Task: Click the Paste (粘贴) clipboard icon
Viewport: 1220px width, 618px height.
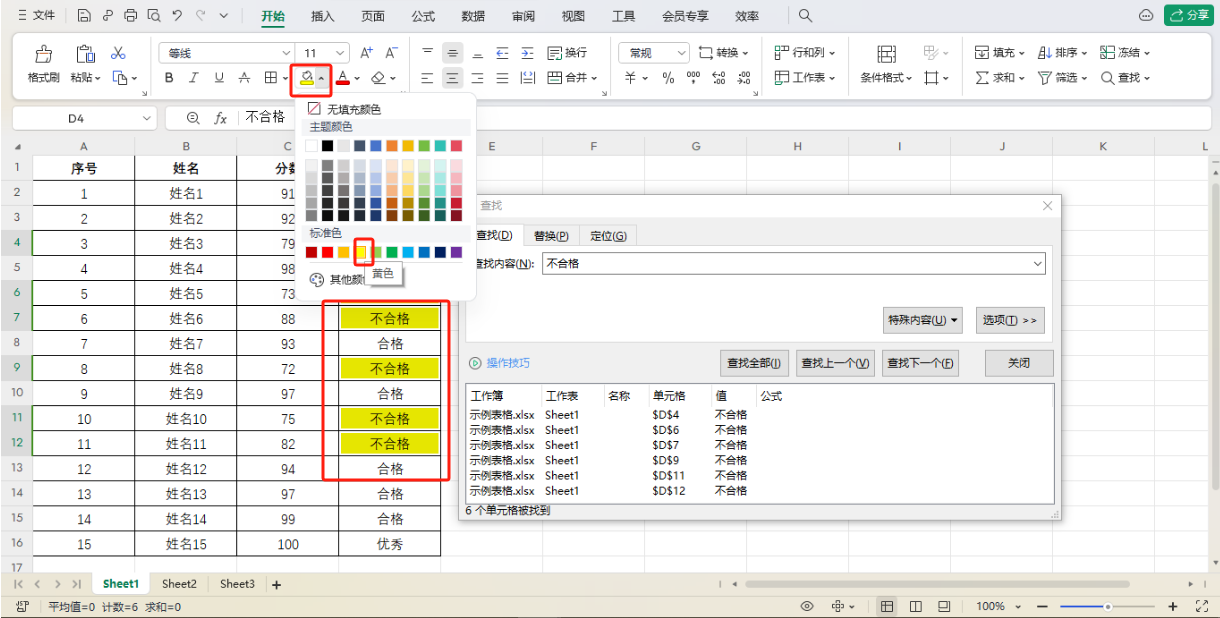Action: click(x=85, y=54)
